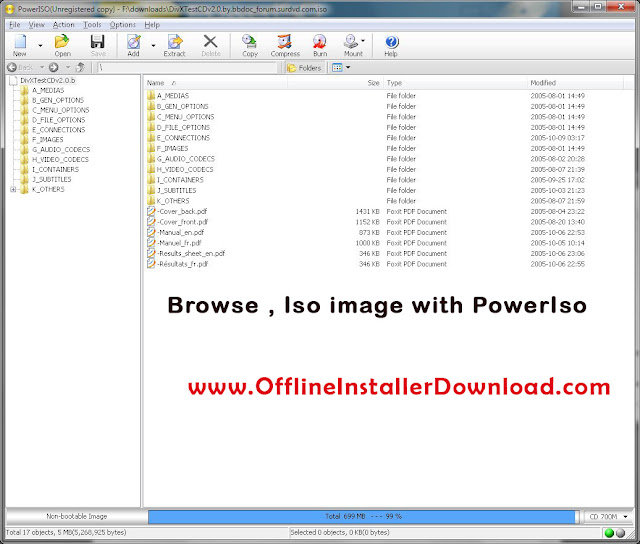Select I_CONTAINERS in the file list
This screenshot has height=544, width=640.
coord(180,180)
